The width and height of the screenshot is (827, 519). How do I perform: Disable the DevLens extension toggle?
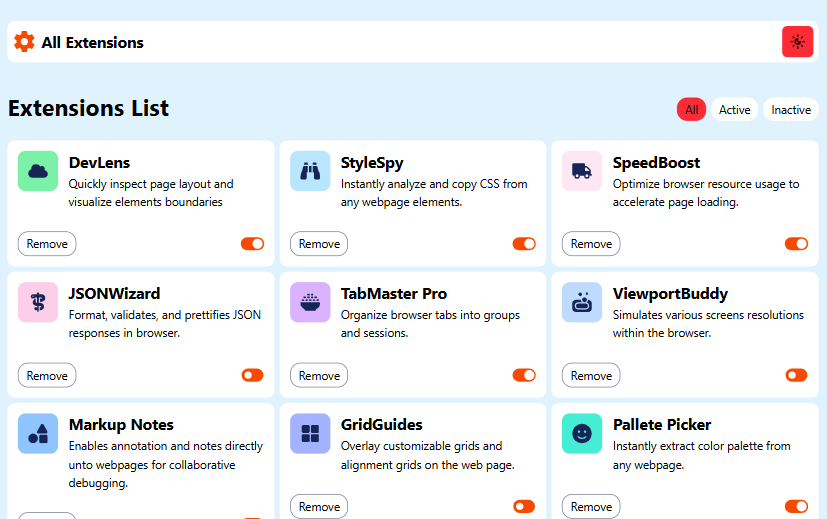point(252,244)
